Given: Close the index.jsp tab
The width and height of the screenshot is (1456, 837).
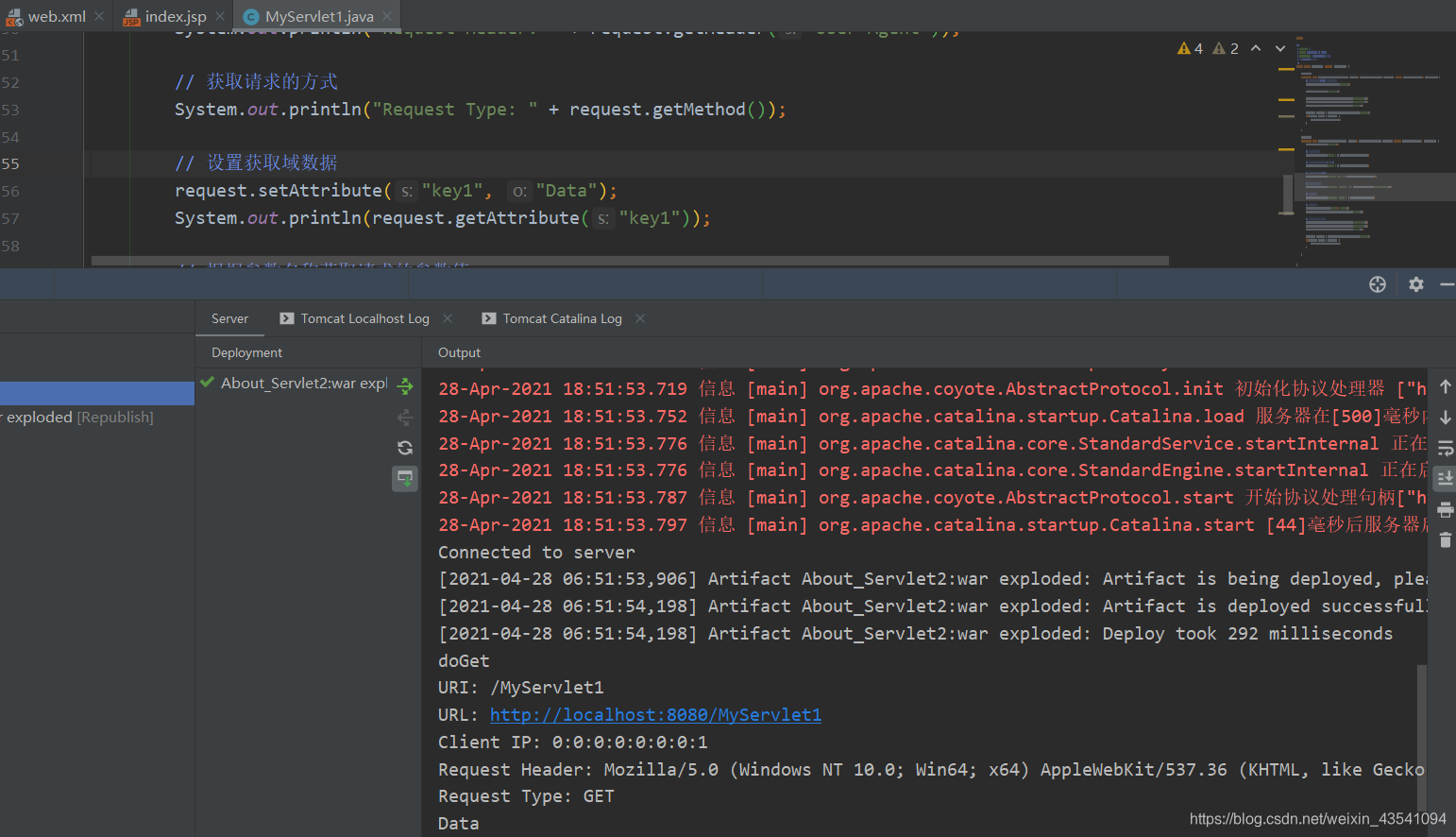Looking at the screenshot, I should pyautogui.click(x=220, y=16).
